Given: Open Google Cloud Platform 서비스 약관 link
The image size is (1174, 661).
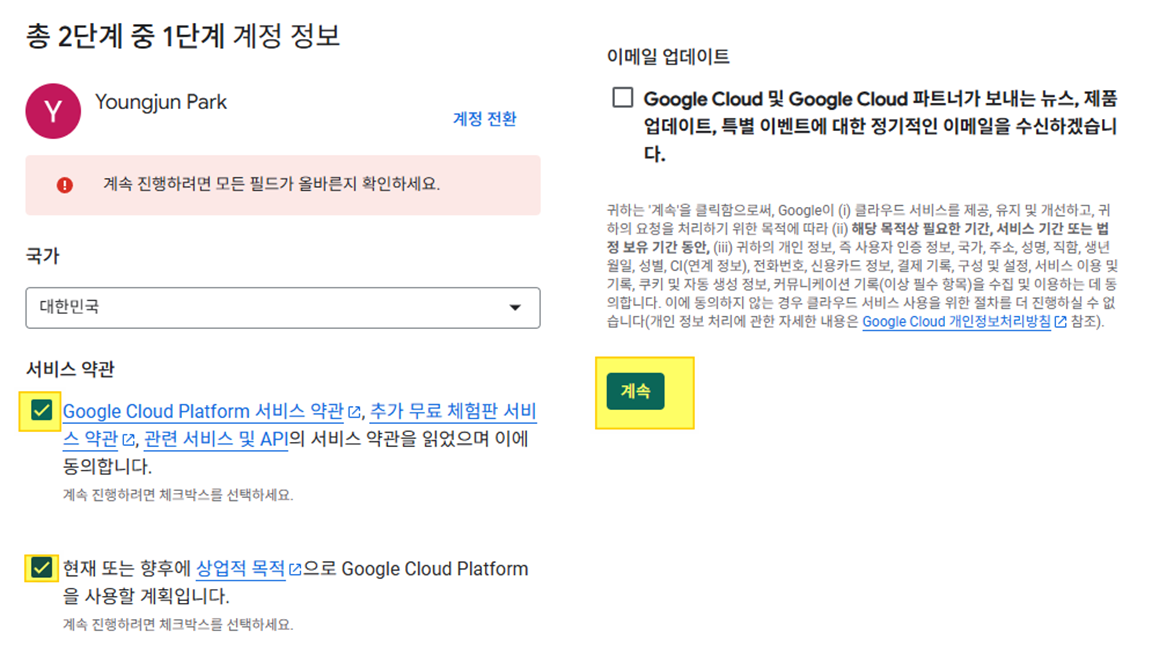Looking at the screenshot, I should pos(203,412).
